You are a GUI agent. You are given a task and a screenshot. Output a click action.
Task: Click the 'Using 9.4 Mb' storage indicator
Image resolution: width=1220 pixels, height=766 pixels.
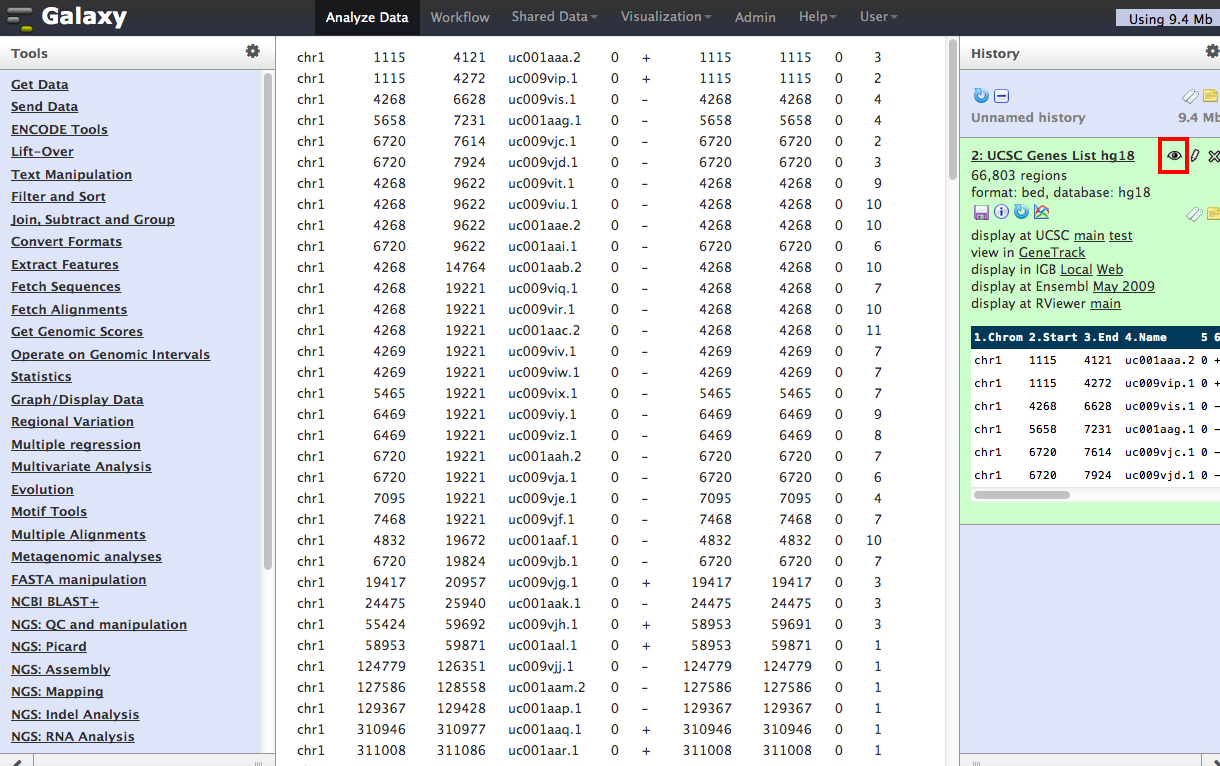[1168, 18]
